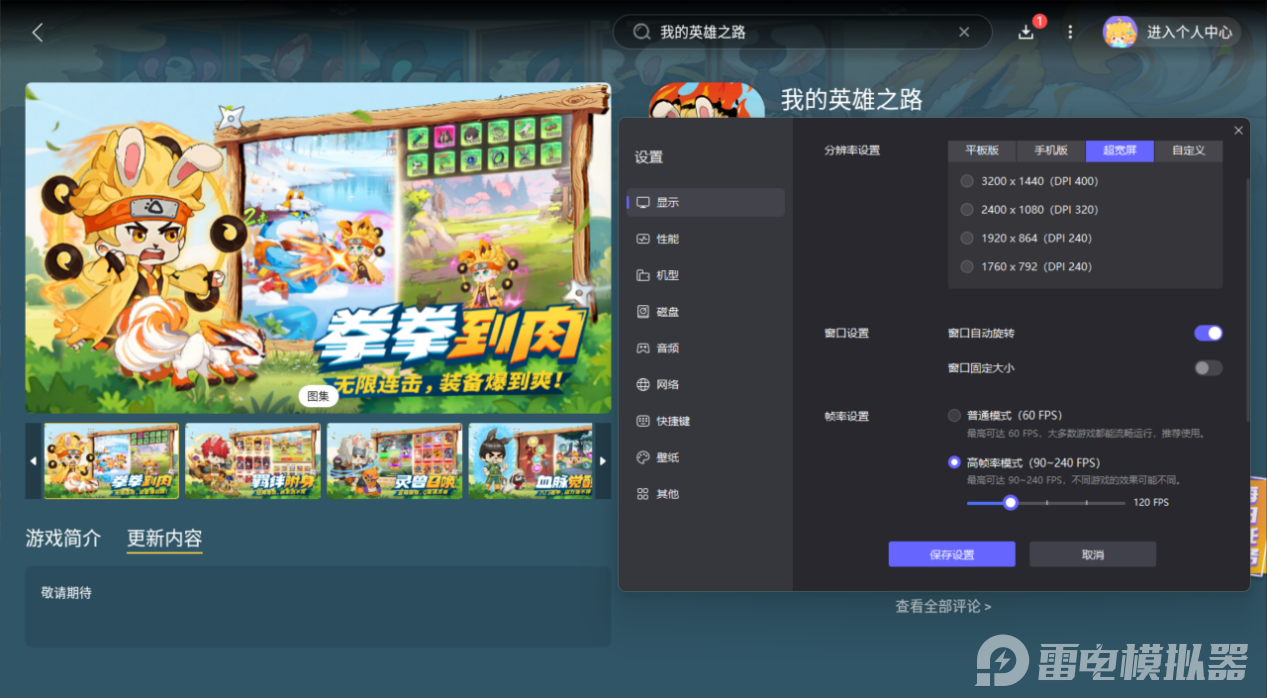Switch to 平板版 resolution tab
This screenshot has width=1267, height=698.
(x=982, y=151)
